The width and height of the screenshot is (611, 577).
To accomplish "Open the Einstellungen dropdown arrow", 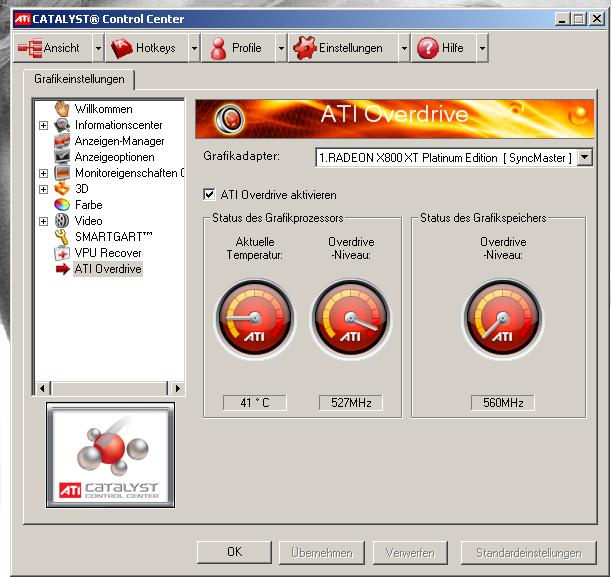I will coord(404,48).
